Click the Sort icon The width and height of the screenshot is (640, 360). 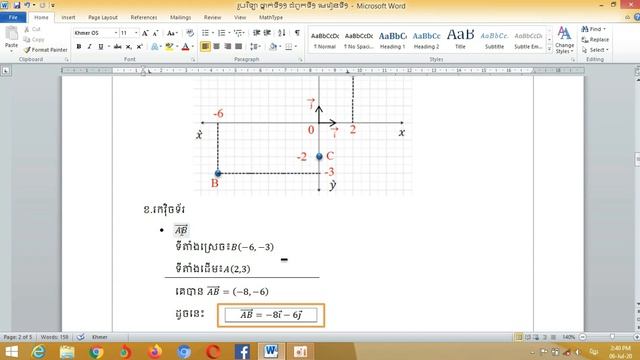click(x=282, y=33)
